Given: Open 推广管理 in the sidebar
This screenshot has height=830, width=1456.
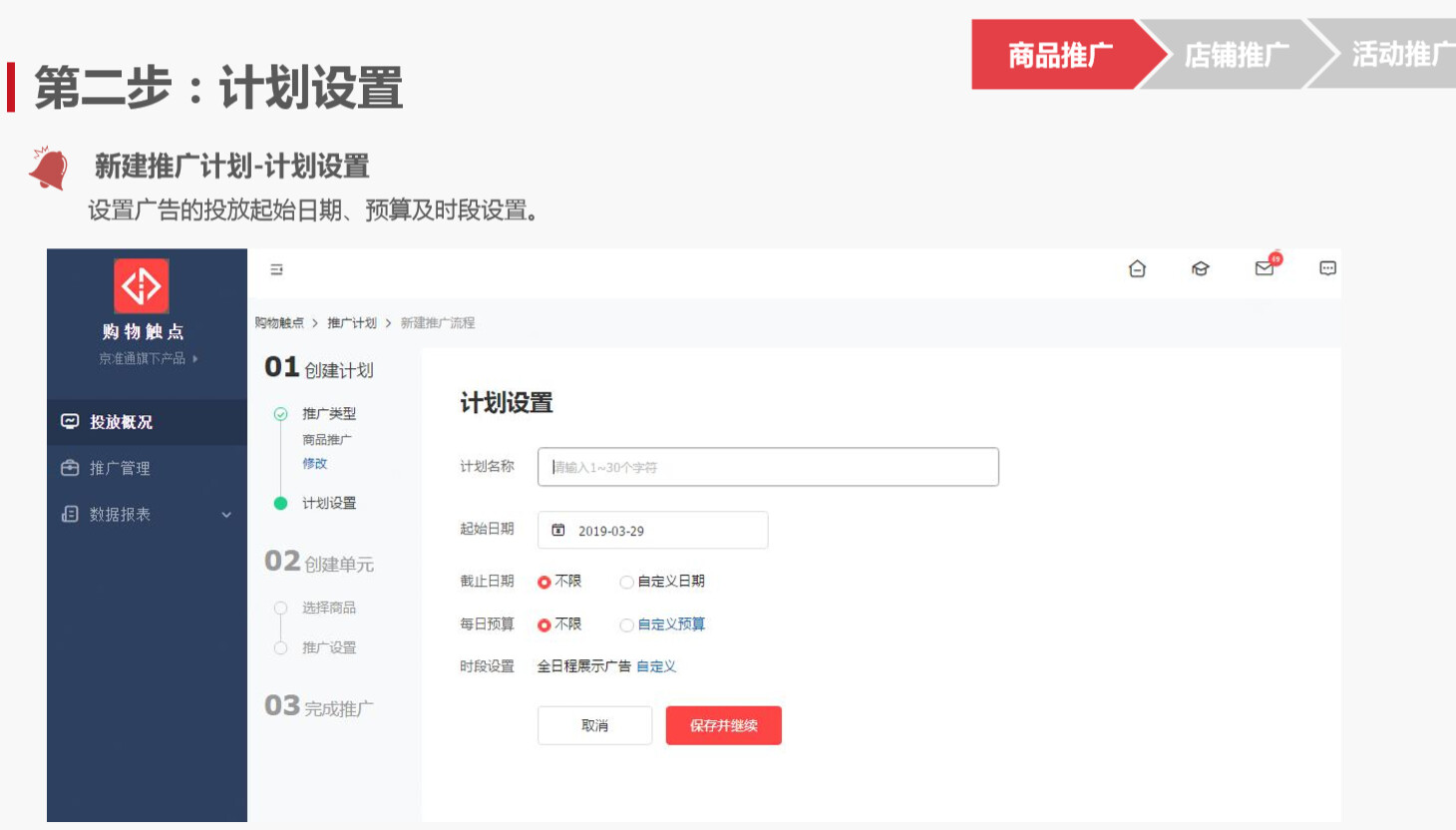Looking at the screenshot, I should [x=120, y=468].
